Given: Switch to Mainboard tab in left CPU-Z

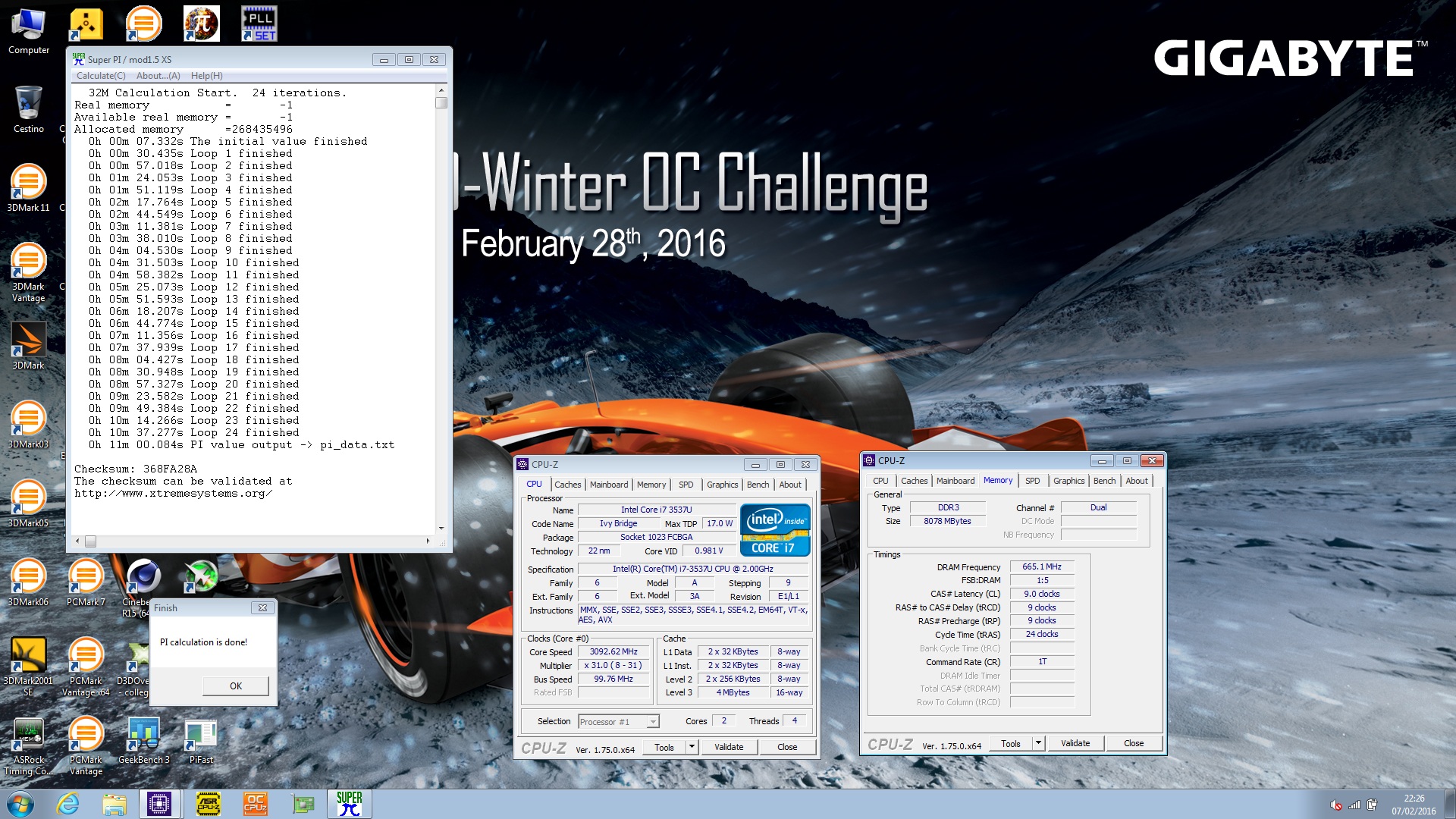Looking at the screenshot, I should coord(609,485).
